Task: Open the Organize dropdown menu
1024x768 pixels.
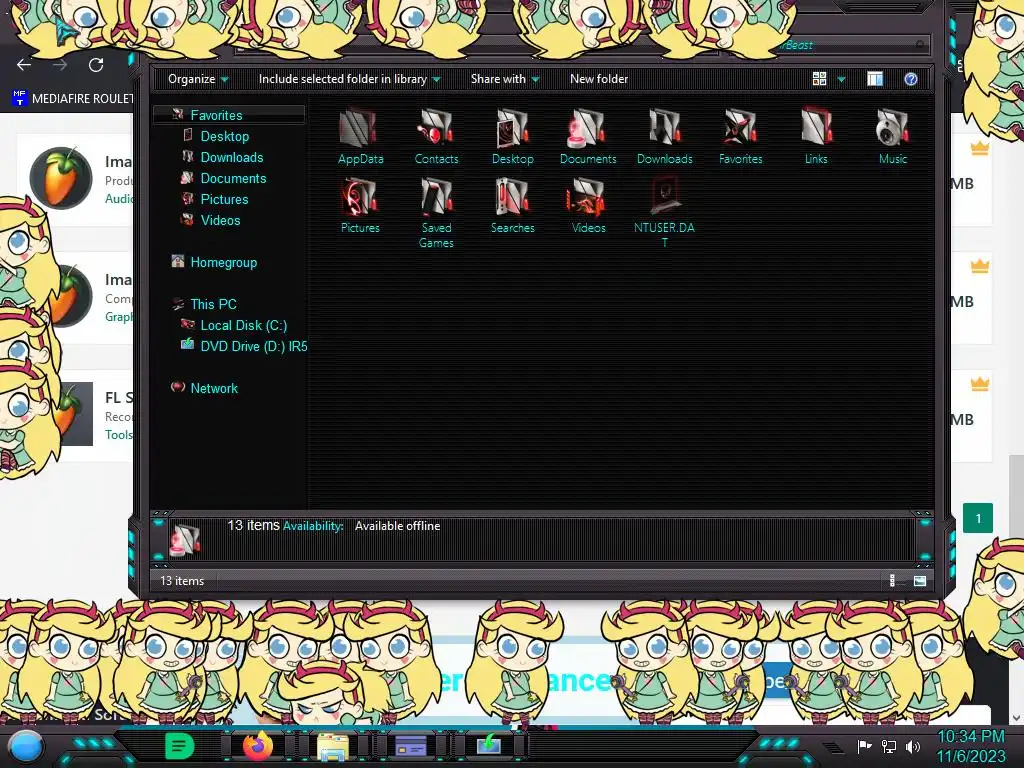Action: (198, 79)
